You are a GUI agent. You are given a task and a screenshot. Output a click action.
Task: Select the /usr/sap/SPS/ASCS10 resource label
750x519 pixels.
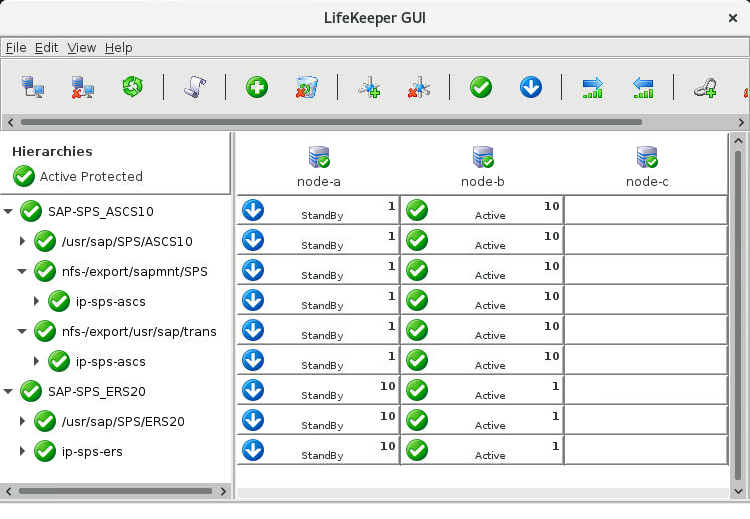[127, 242]
